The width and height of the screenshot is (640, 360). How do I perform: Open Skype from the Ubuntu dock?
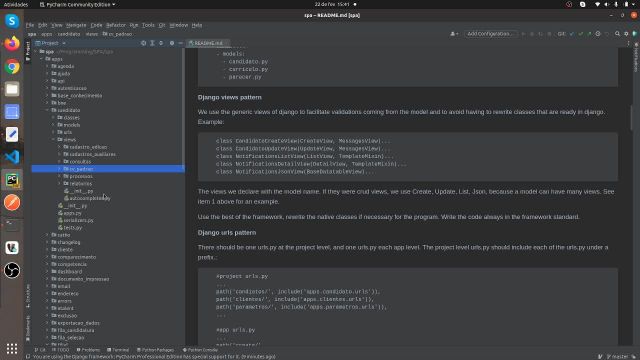coord(12,21)
